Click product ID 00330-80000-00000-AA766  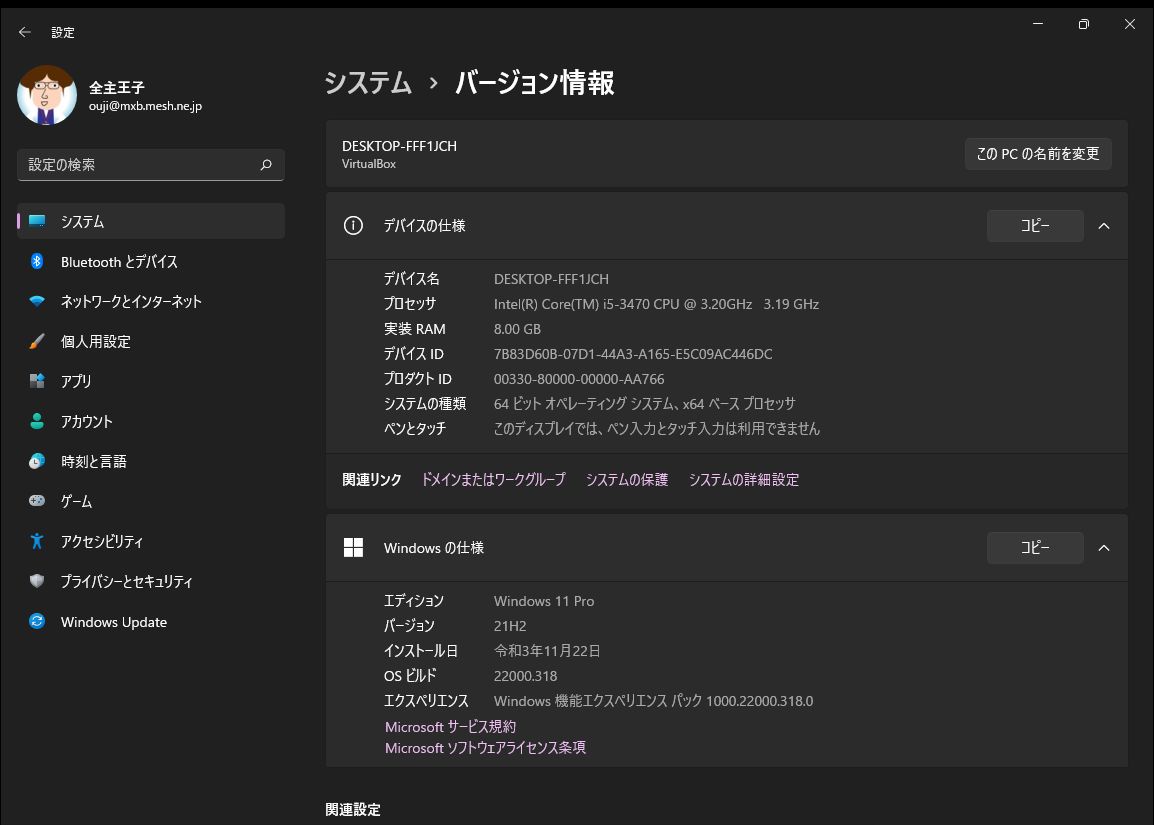579,379
